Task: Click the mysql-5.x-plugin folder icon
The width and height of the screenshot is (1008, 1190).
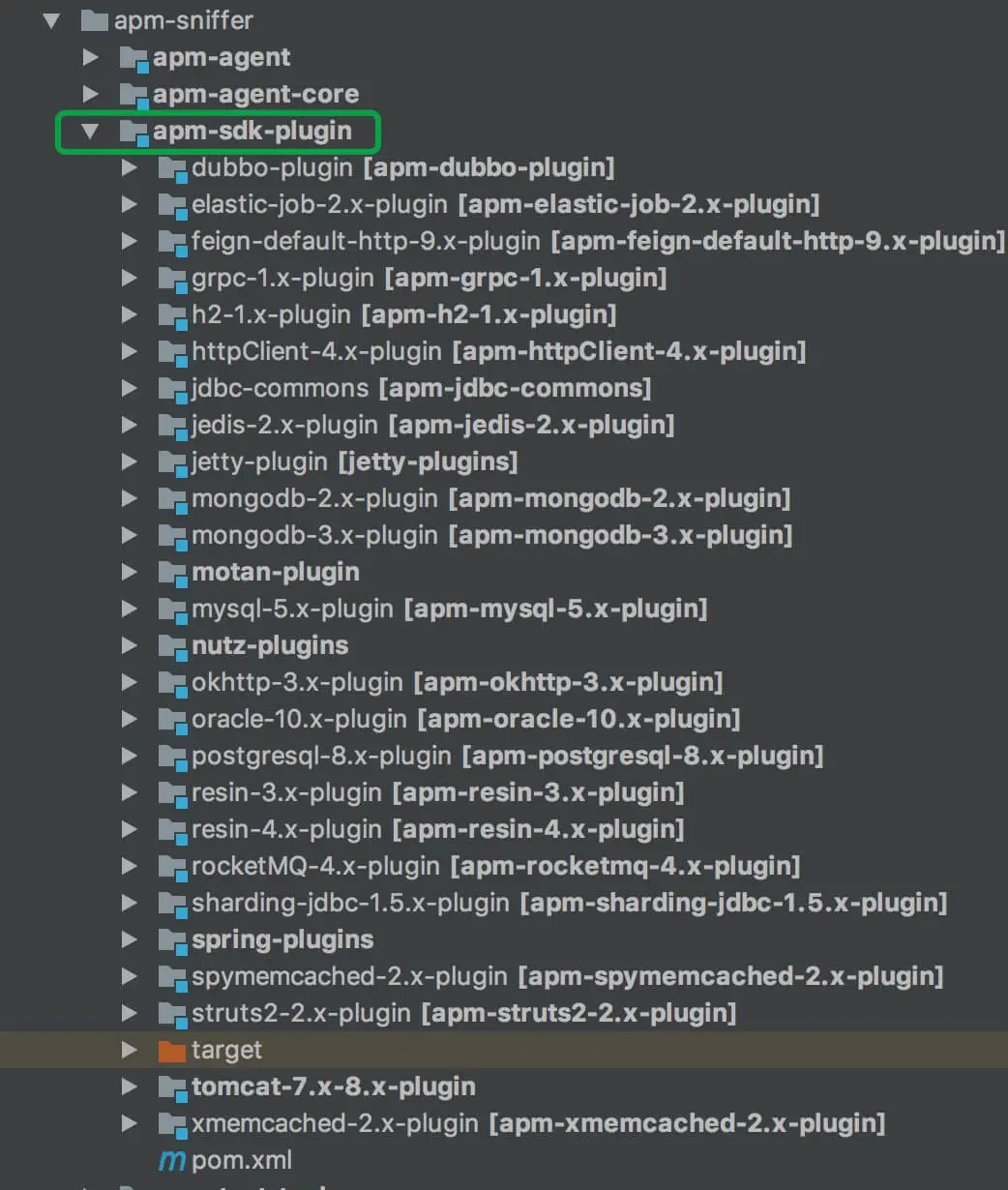Action: pos(172,610)
